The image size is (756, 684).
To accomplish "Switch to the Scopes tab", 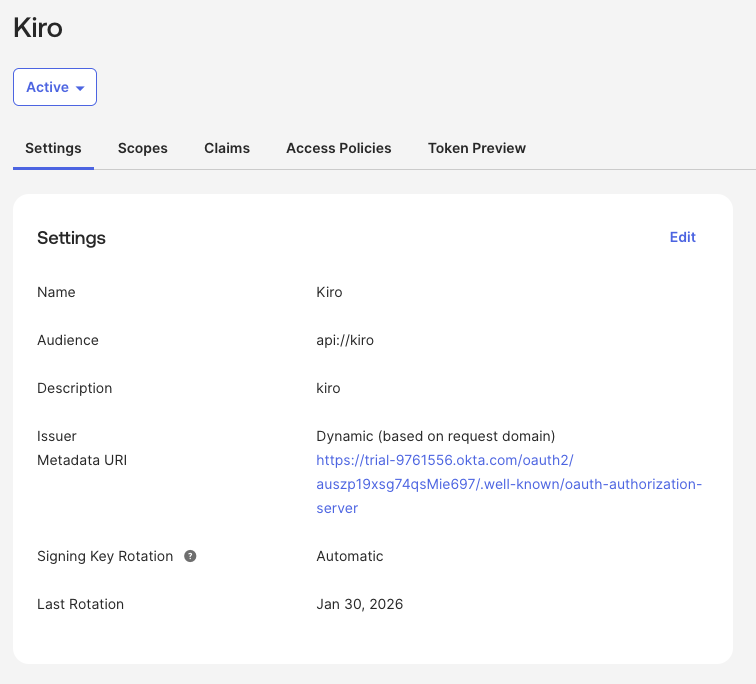I will (143, 148).
